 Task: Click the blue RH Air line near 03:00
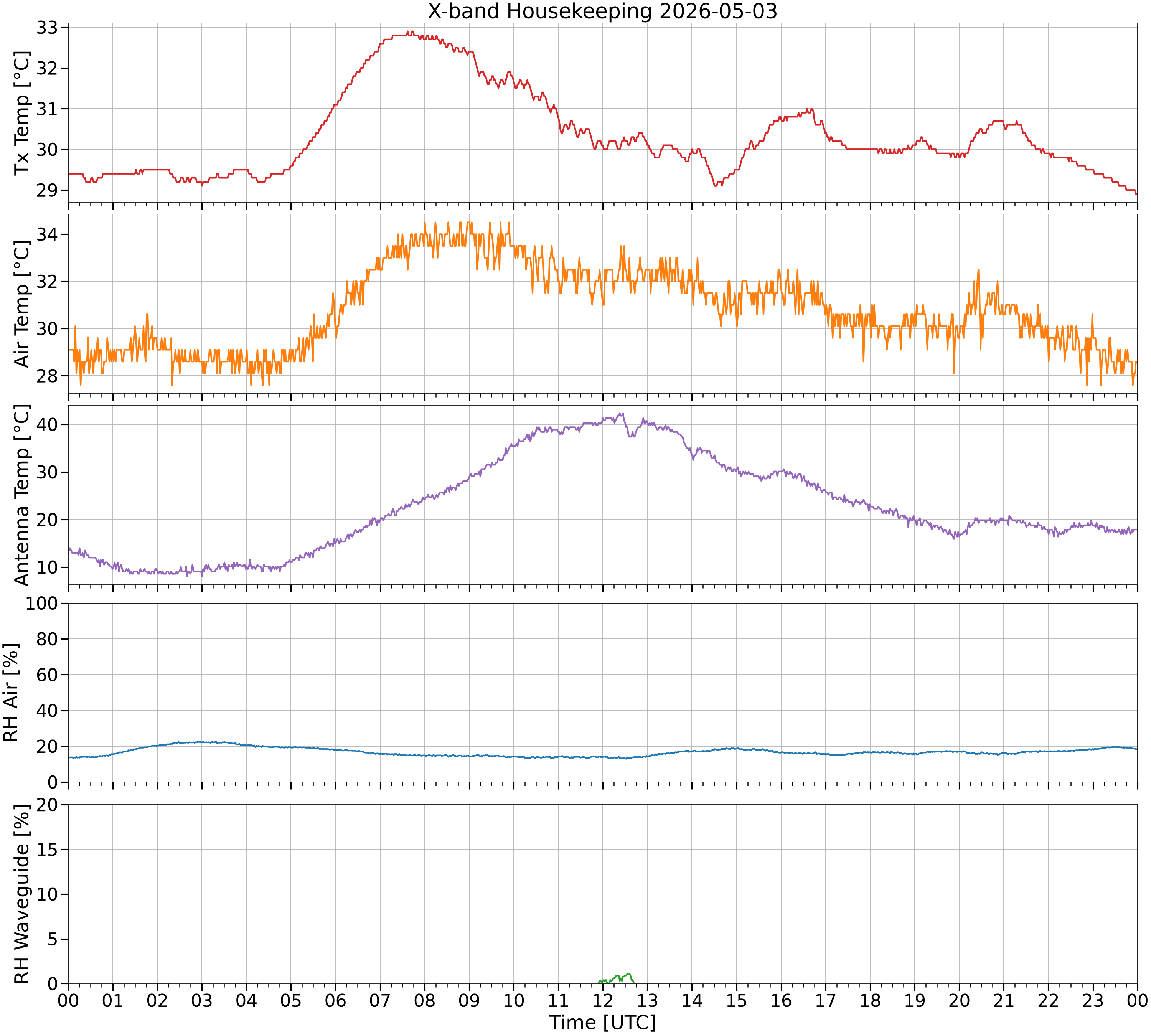click(202, 742)
